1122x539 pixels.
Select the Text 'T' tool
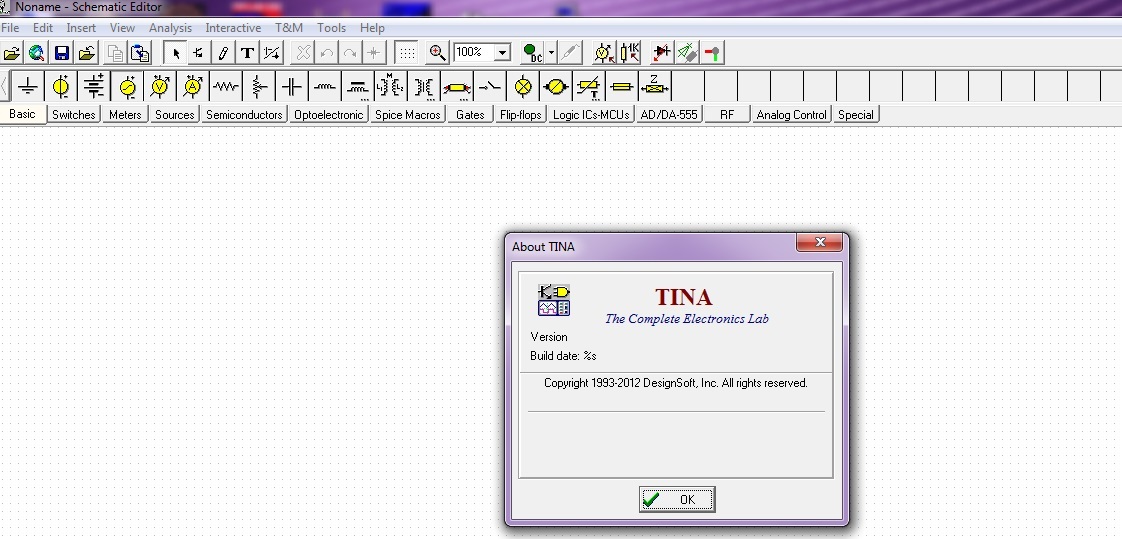pos(247,52)
